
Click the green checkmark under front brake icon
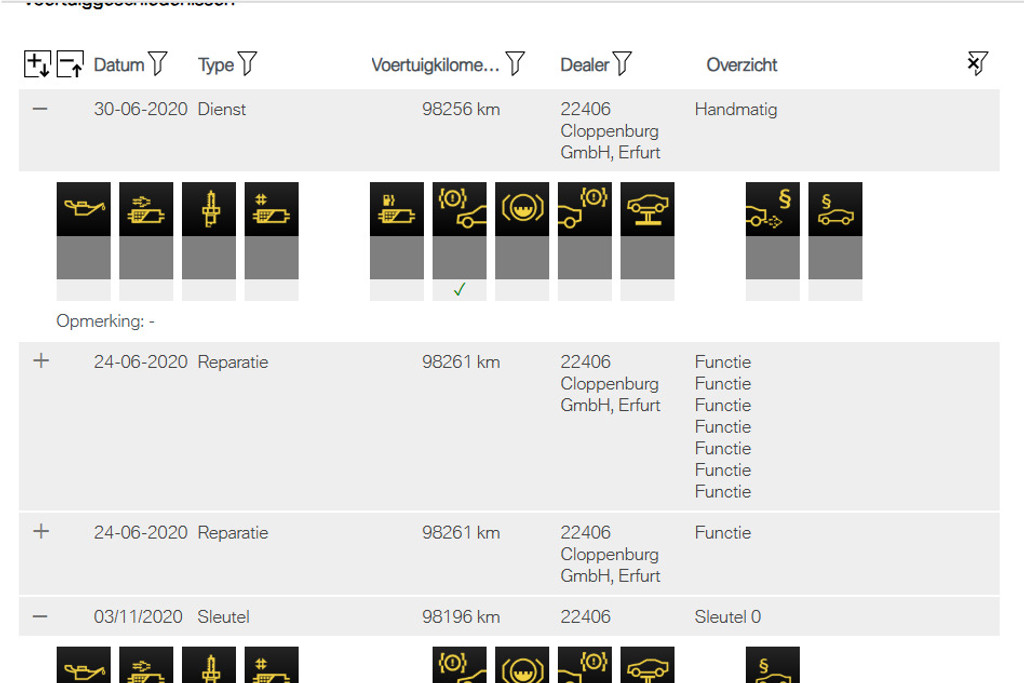pyautogui.click(x=460, y=289)
